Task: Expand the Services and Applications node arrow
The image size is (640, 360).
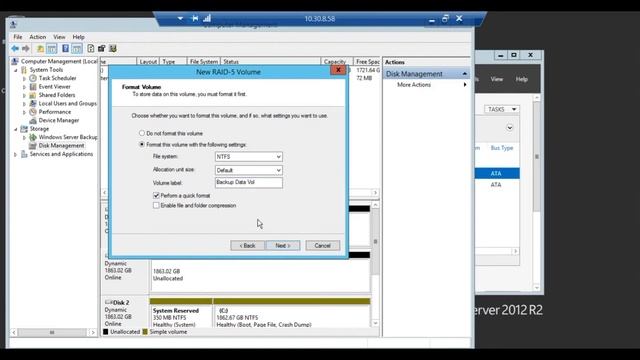Action: tap(16, 155)
